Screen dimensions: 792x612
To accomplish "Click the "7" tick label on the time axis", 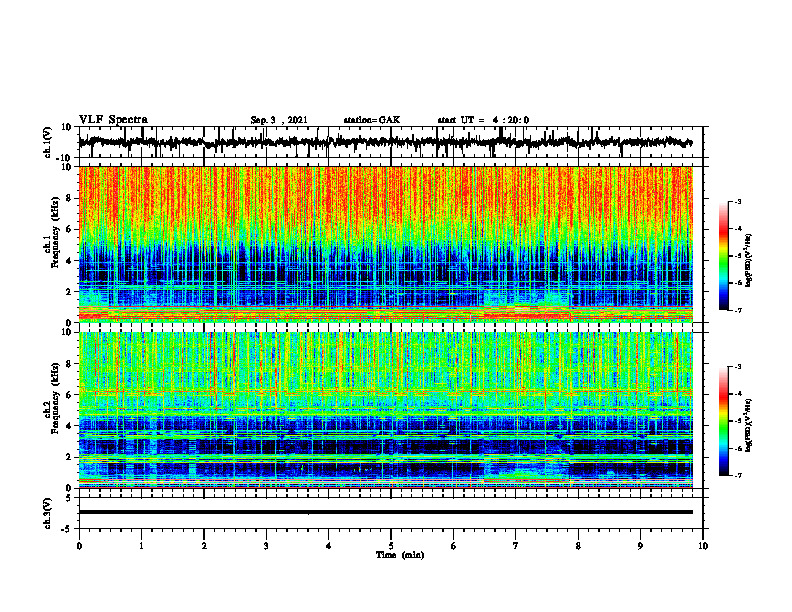I will click(516, 546).
